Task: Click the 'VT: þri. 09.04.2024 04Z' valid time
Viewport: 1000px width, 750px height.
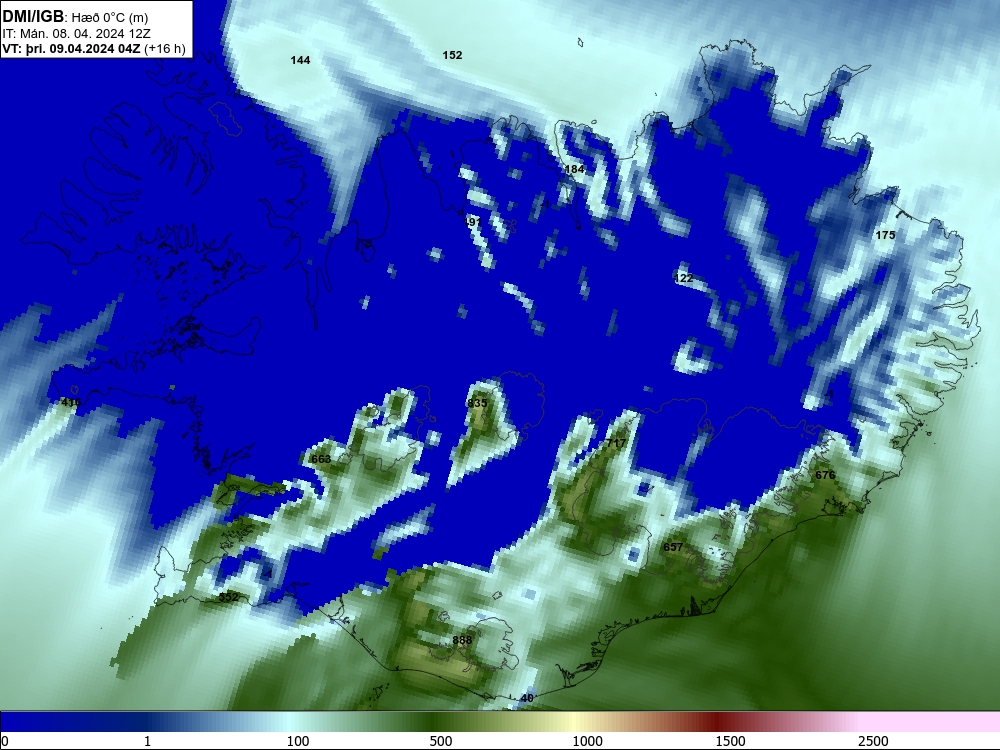Action: click(x=72, y=48)
